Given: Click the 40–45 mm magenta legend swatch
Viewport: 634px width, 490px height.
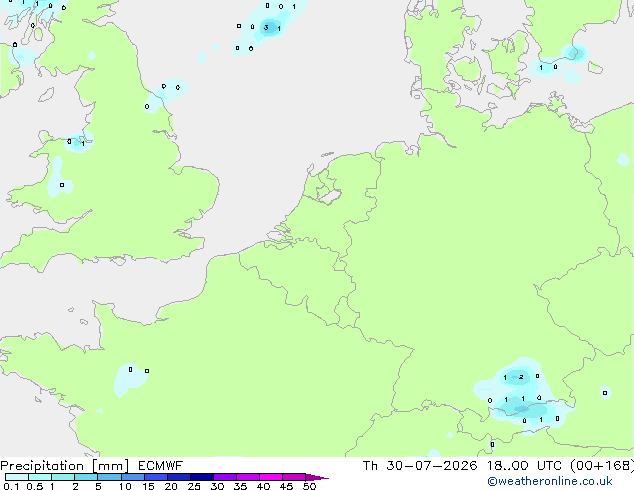Looking at the screenshot, I should [x=271, y=477].
